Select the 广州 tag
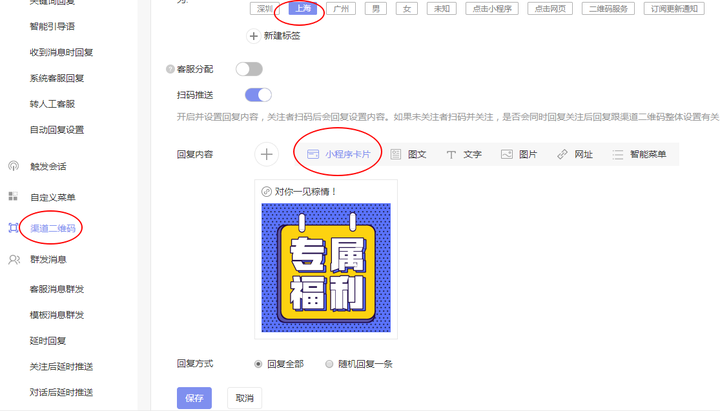Screen dimensions: 720x411 341,9
